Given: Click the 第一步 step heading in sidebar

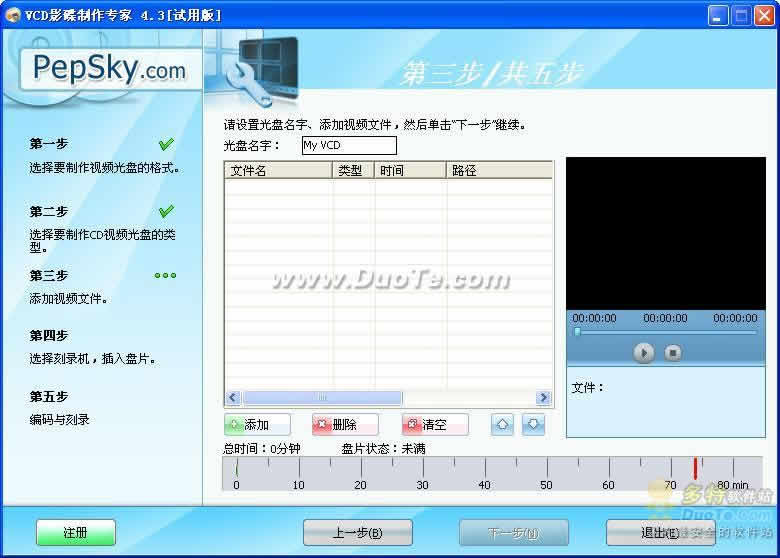Looking at the screenshot, I should 49,144.
